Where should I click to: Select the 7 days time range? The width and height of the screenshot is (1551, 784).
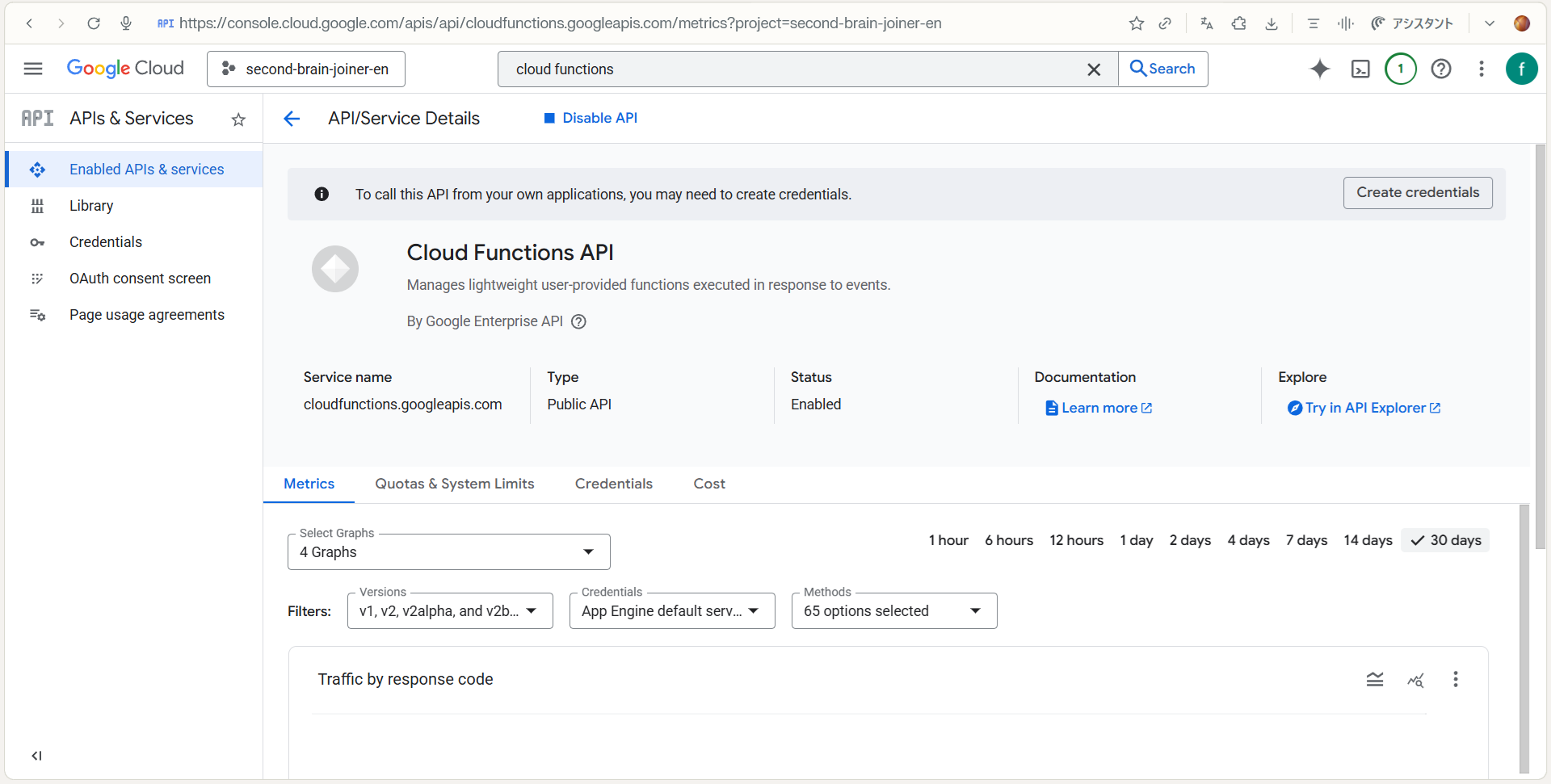point(1306,540)
